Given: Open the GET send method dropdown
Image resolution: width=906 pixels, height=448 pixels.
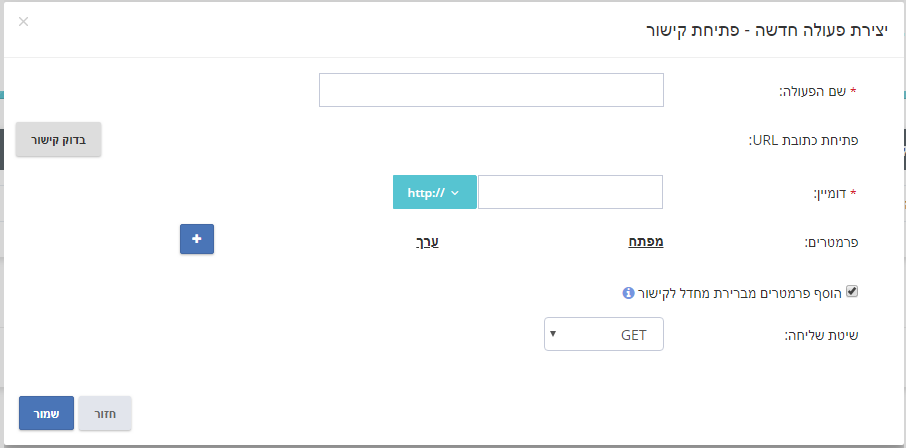Looking at the screenshot, I should [x=604, y=334].
